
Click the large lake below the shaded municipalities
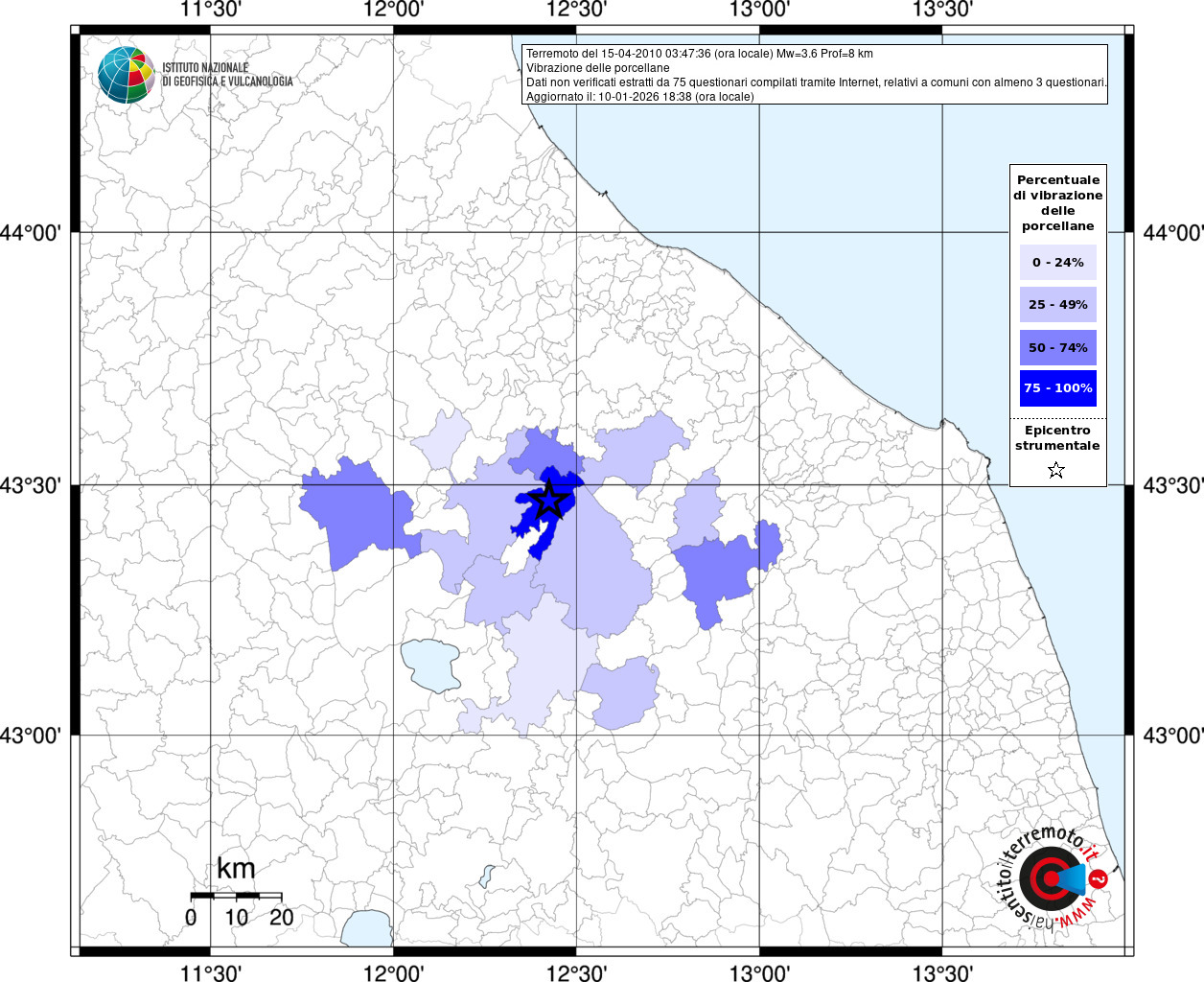point(429,665)
